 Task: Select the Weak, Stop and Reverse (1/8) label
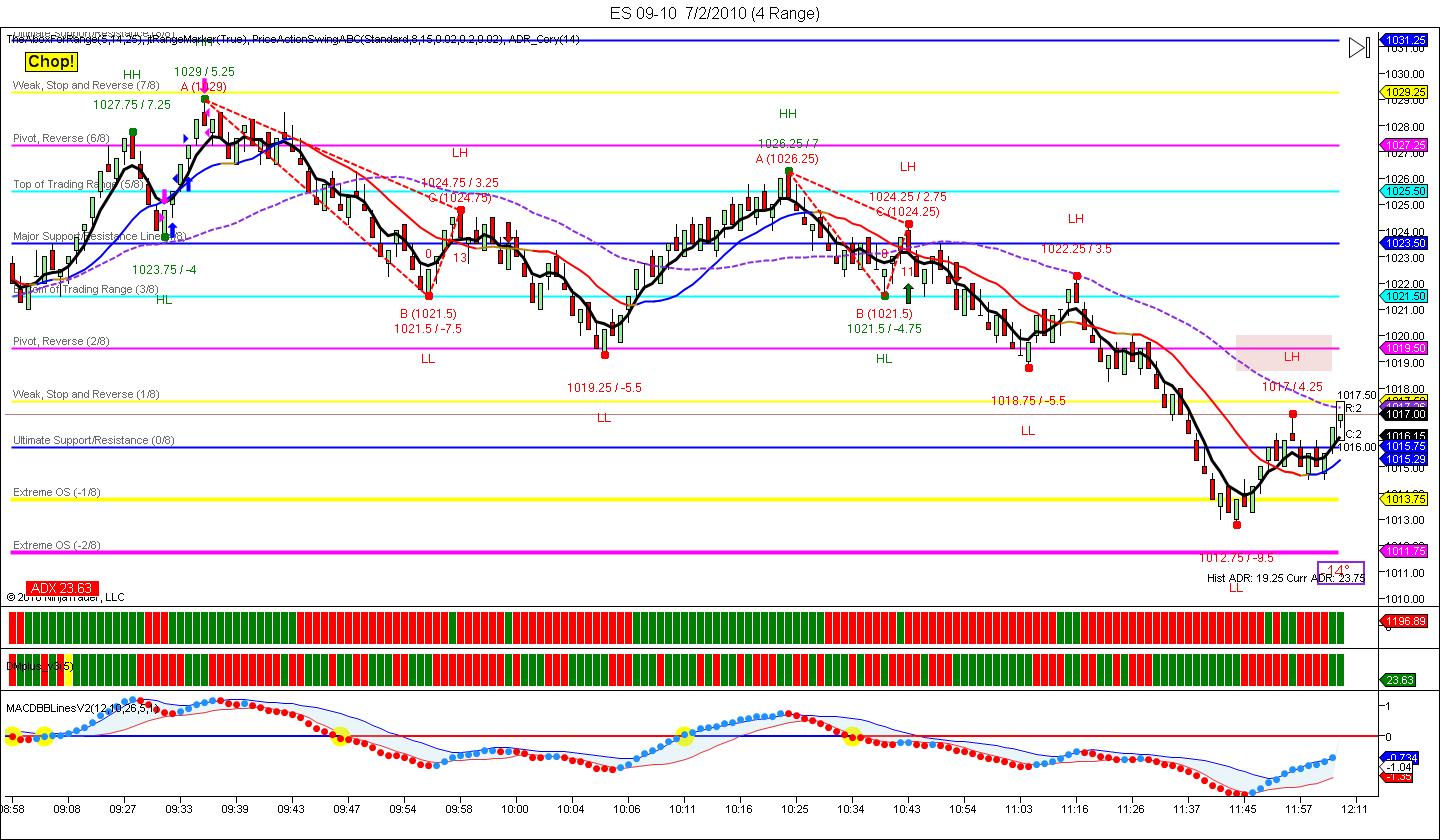click(86, 394)
